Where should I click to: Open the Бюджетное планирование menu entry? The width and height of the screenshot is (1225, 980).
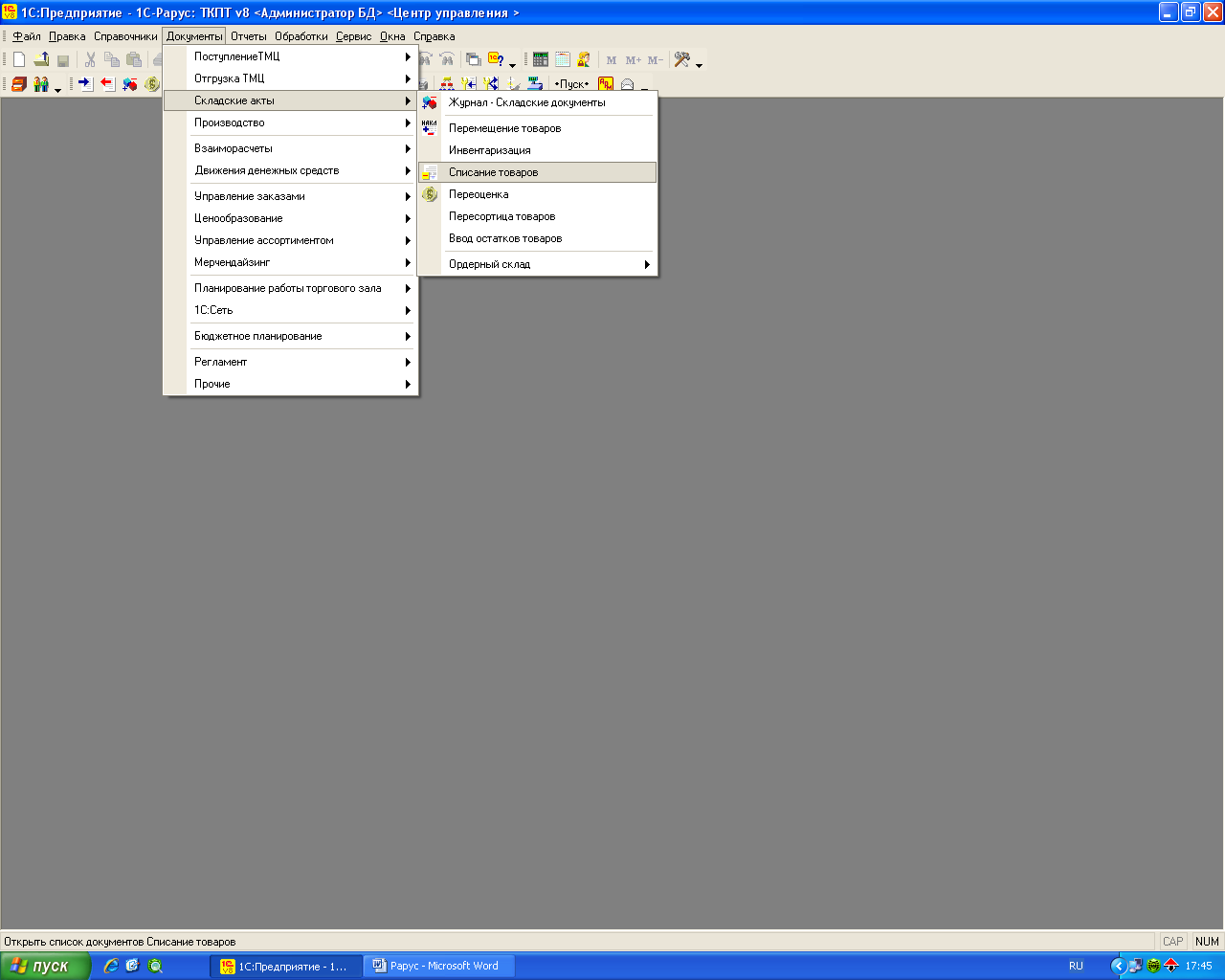(x=291, y=336)
